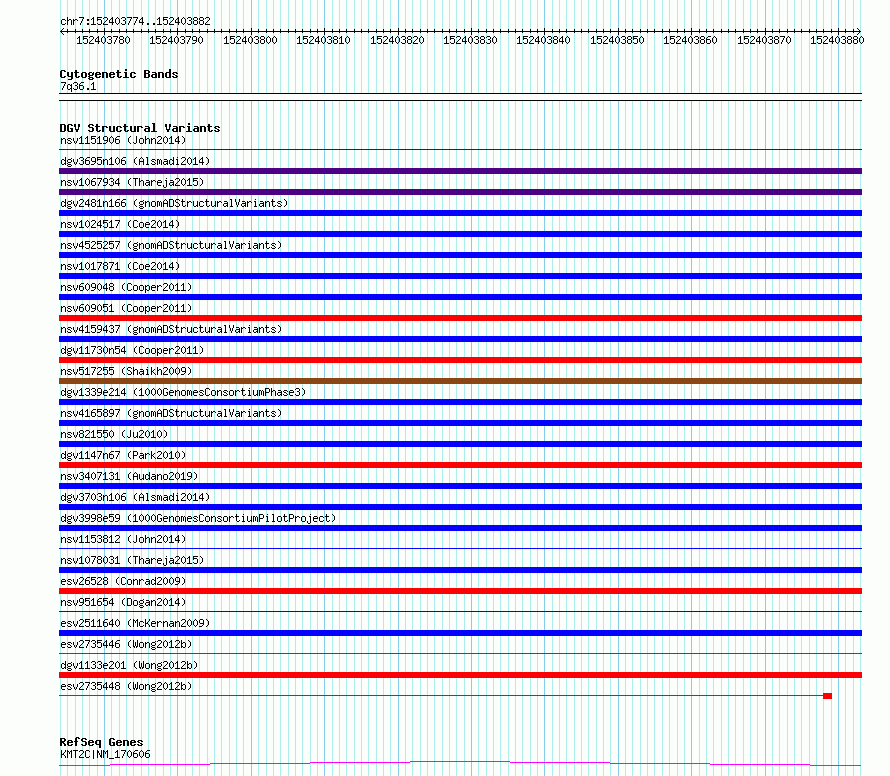
Task: Open nsv517255 (Shaikh2009) variant label
Action: coord(126,371)
